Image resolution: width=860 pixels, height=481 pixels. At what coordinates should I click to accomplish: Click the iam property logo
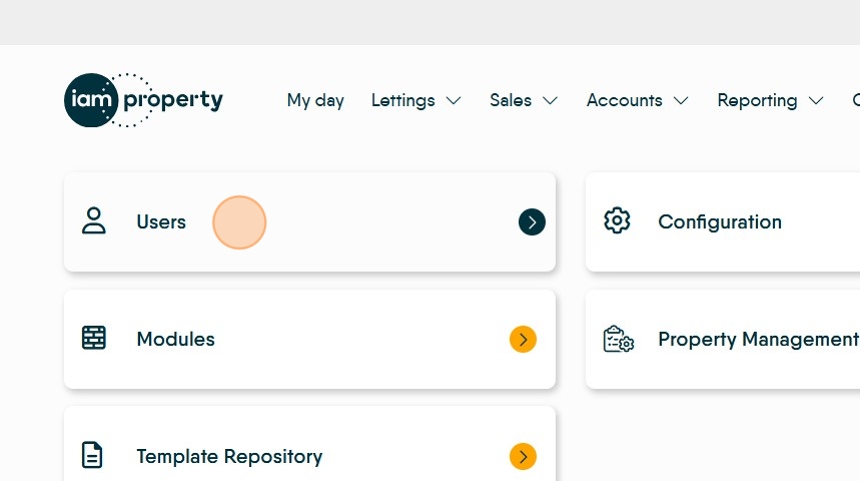pos(144,100)
